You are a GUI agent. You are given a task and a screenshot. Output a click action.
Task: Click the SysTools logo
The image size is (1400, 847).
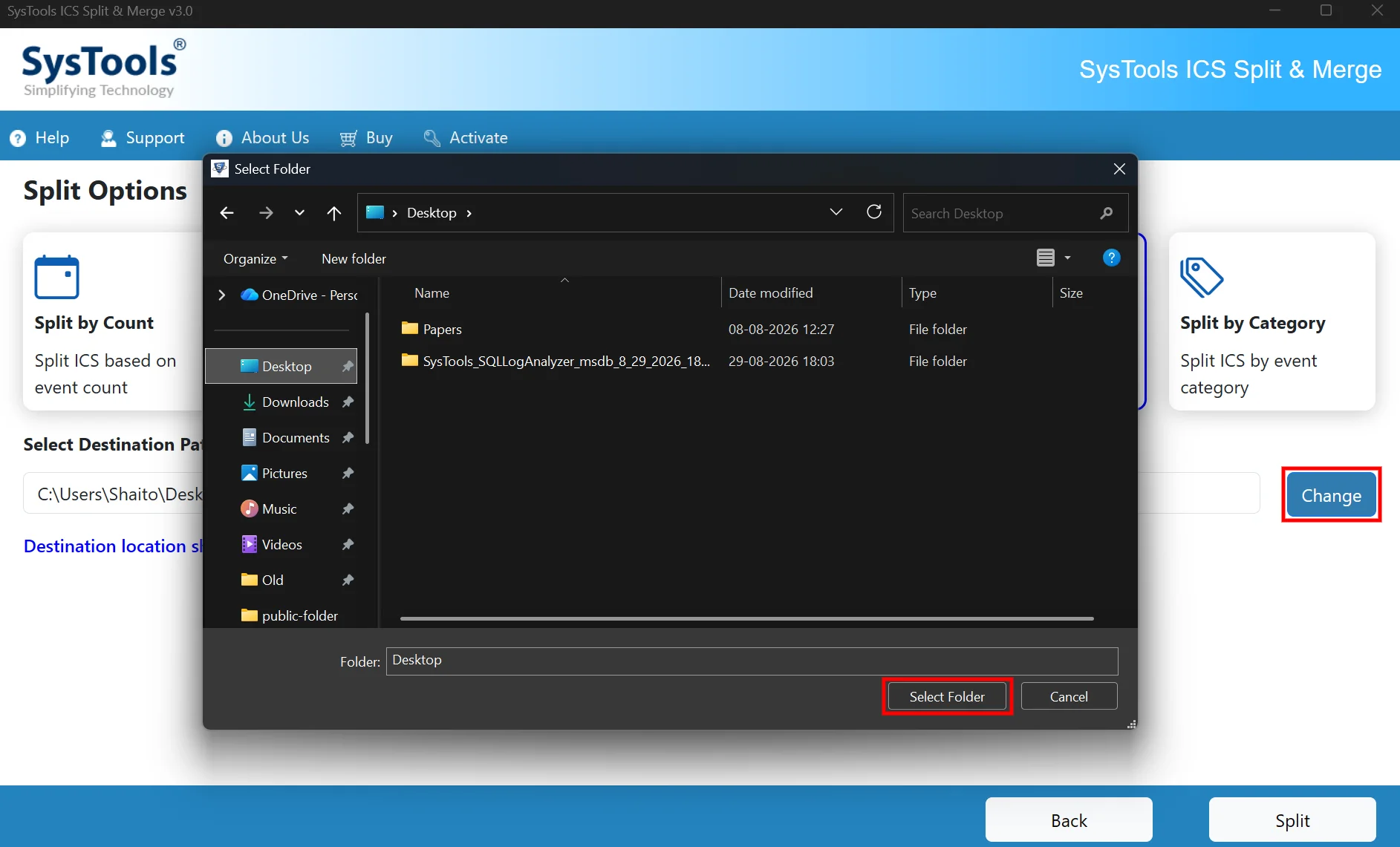pos(103,69)
